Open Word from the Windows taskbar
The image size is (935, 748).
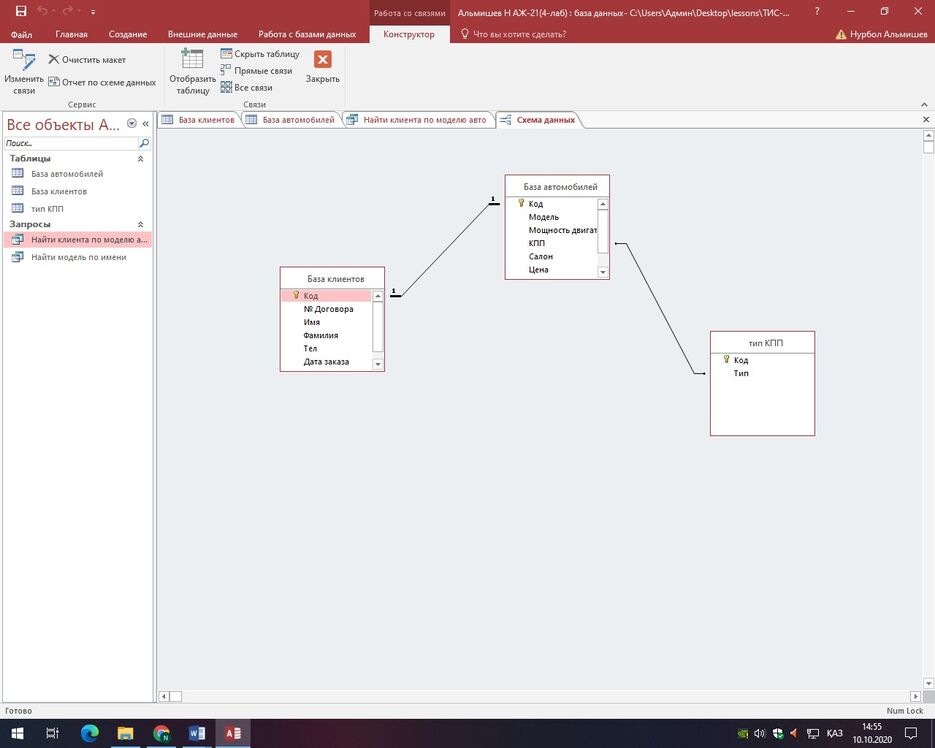coord(197,733)
